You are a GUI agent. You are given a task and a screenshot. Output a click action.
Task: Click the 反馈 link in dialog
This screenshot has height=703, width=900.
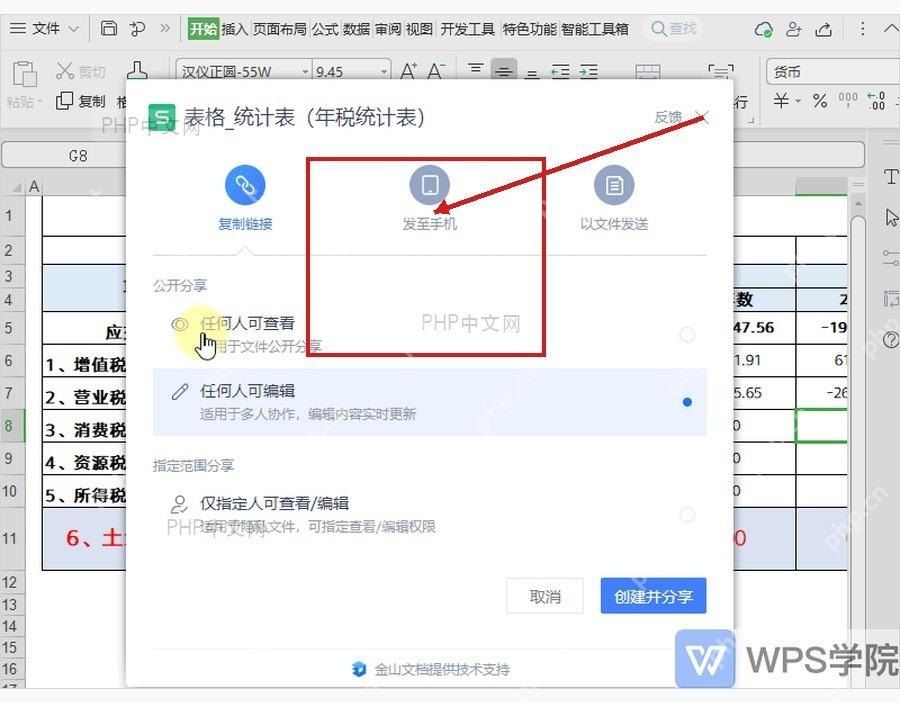[x=668, y=117]
